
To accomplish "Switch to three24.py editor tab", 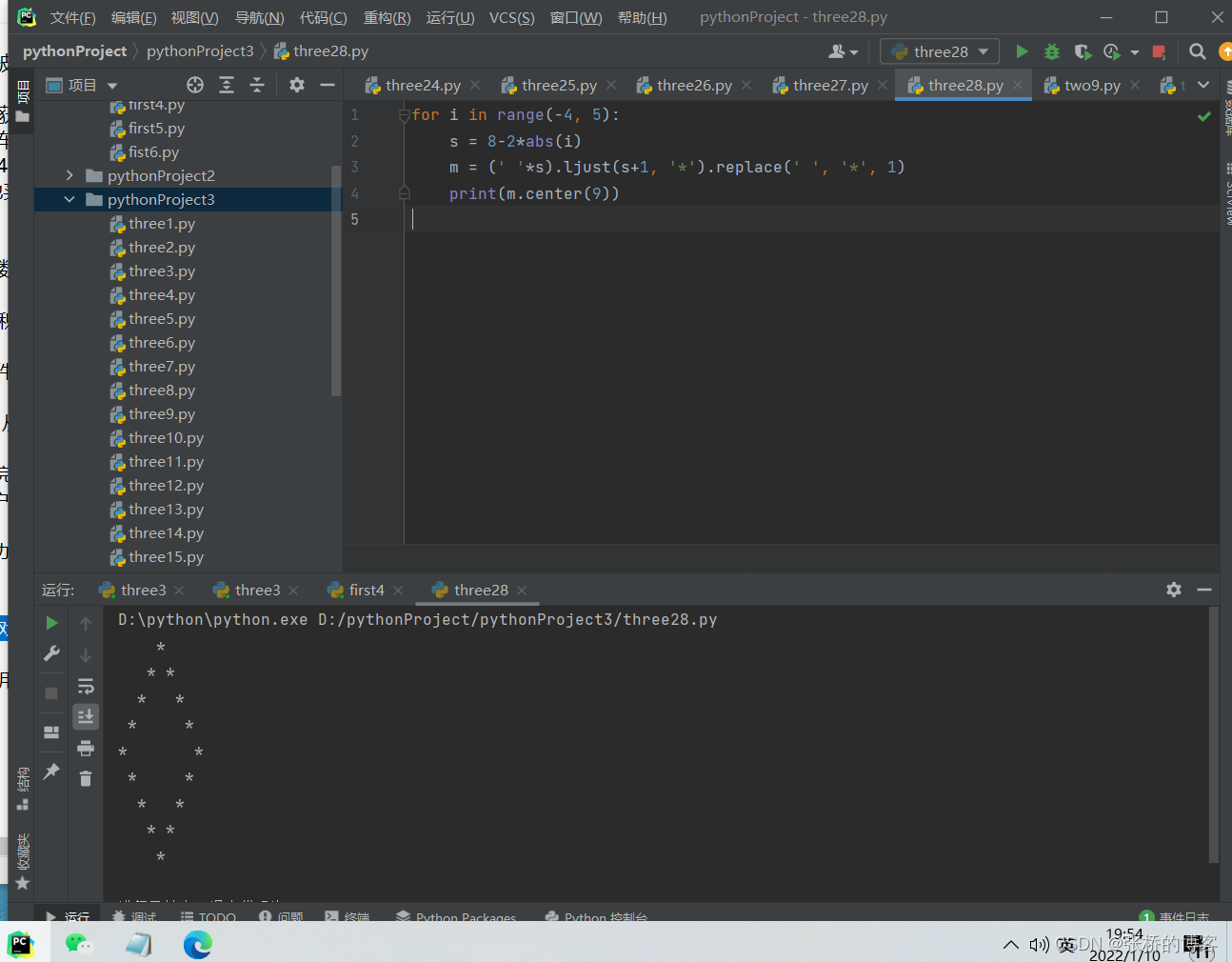I will coord(423,85).
